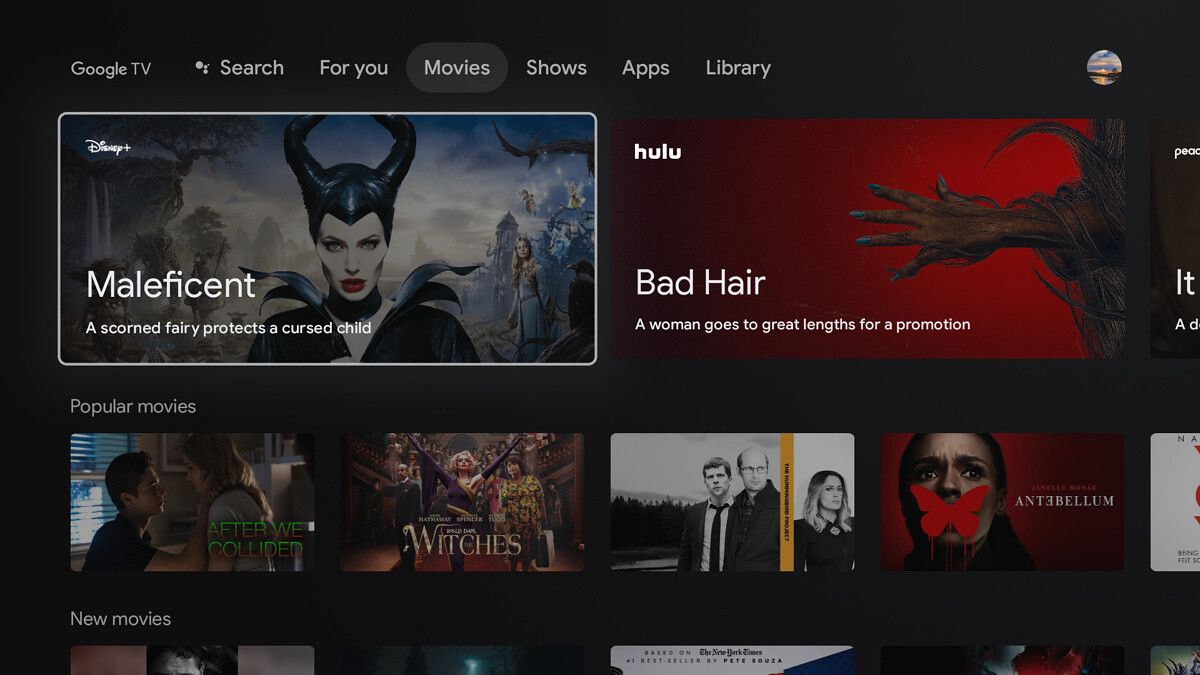Open the New movies section heading
This screenshot has height=675, width=1200.
(120, 618)
